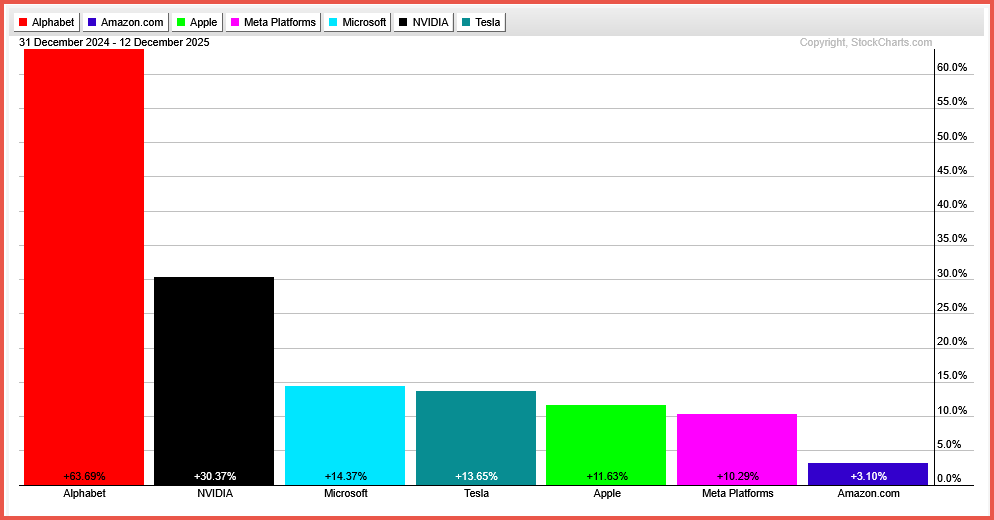This screenshot has height=520, width=994.
Task: Hide NVIDIA series via legend button
Action: [x=424, y=22]
